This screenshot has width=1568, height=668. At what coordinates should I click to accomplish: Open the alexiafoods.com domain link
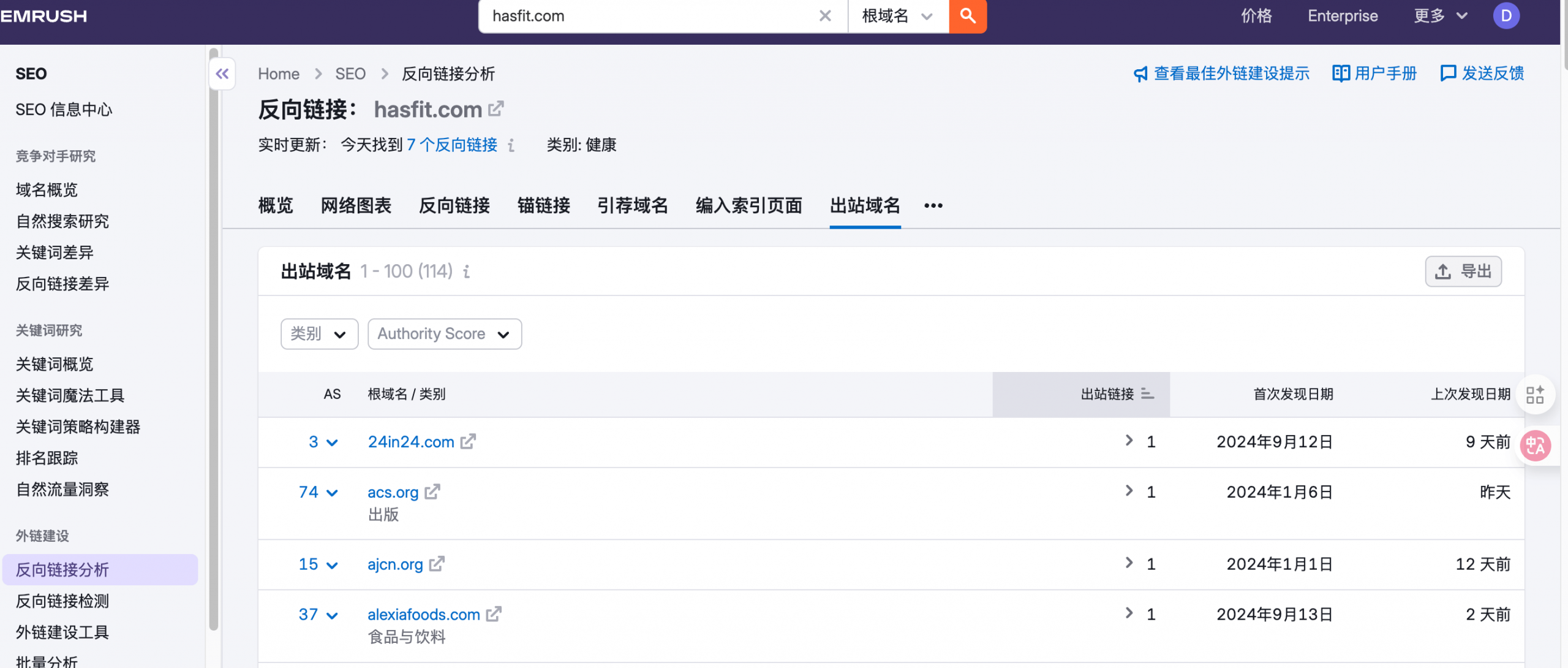(x=424, y=615)
